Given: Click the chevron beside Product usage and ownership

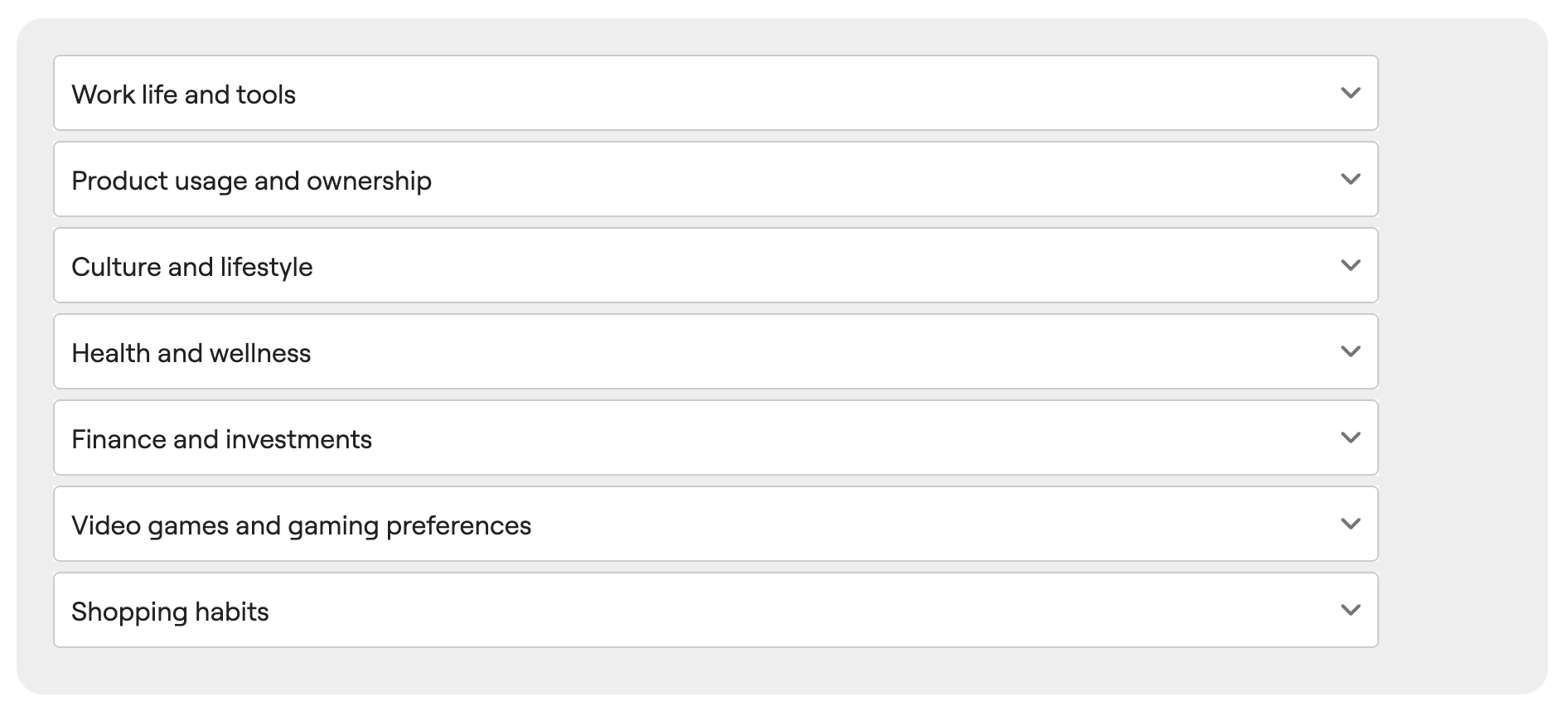Looking at the screenshot, I should pos(1350,179).
